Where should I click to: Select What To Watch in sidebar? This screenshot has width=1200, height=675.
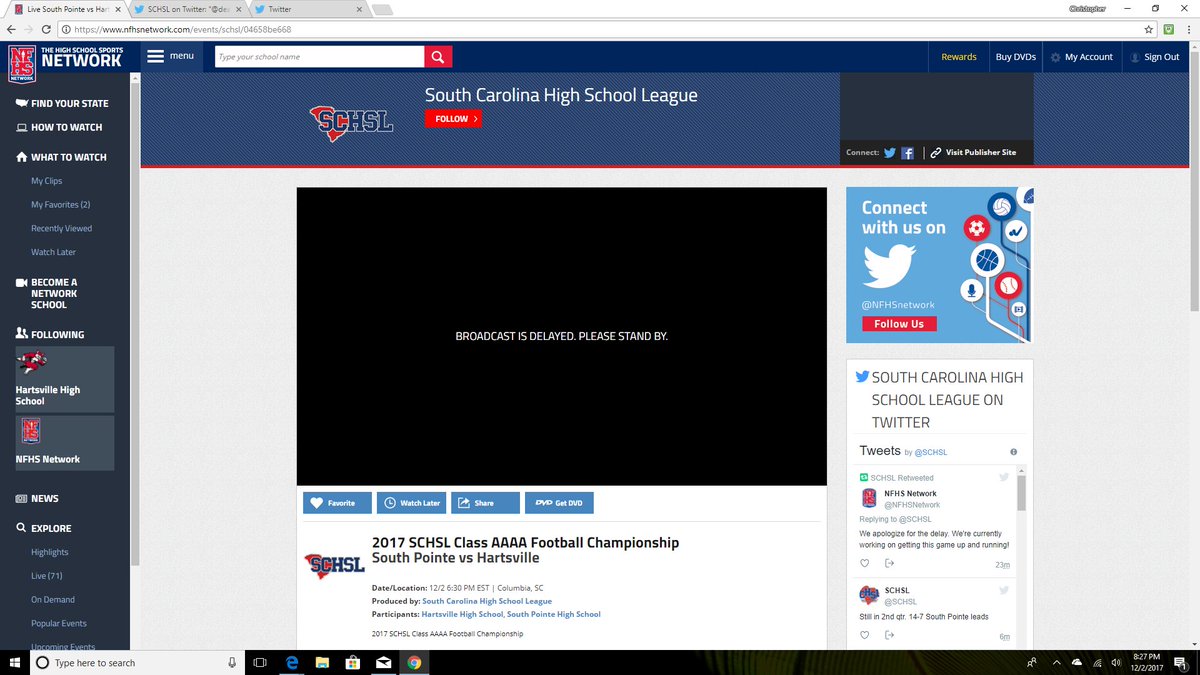61,157
